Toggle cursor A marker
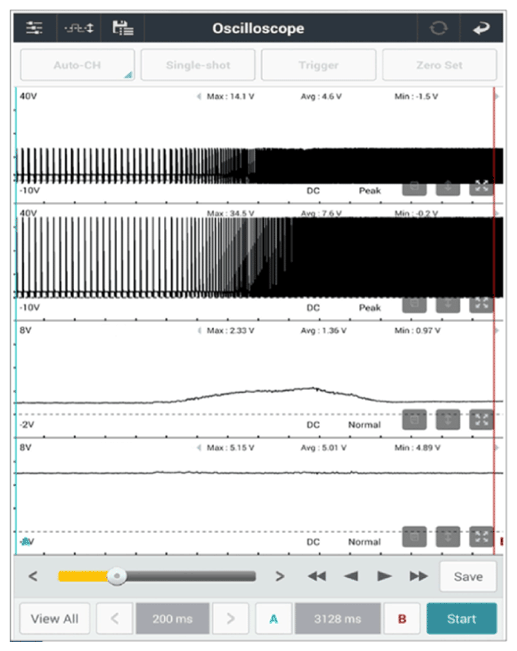Image resolution: width=517 pixels, height=651 pixels. [x=273, y=619]
